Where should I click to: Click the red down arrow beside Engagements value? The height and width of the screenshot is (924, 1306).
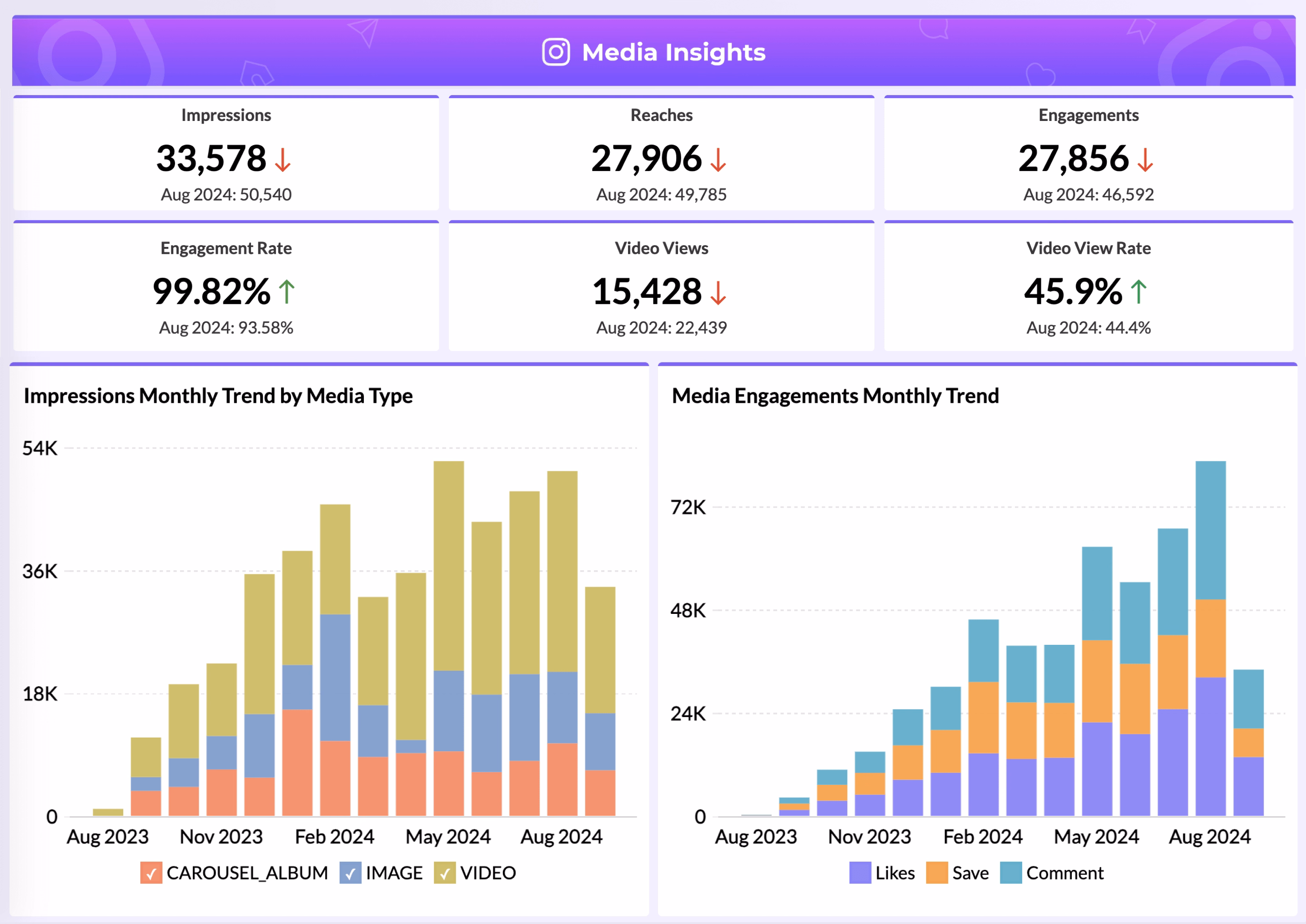click(x=1145, y=159)
